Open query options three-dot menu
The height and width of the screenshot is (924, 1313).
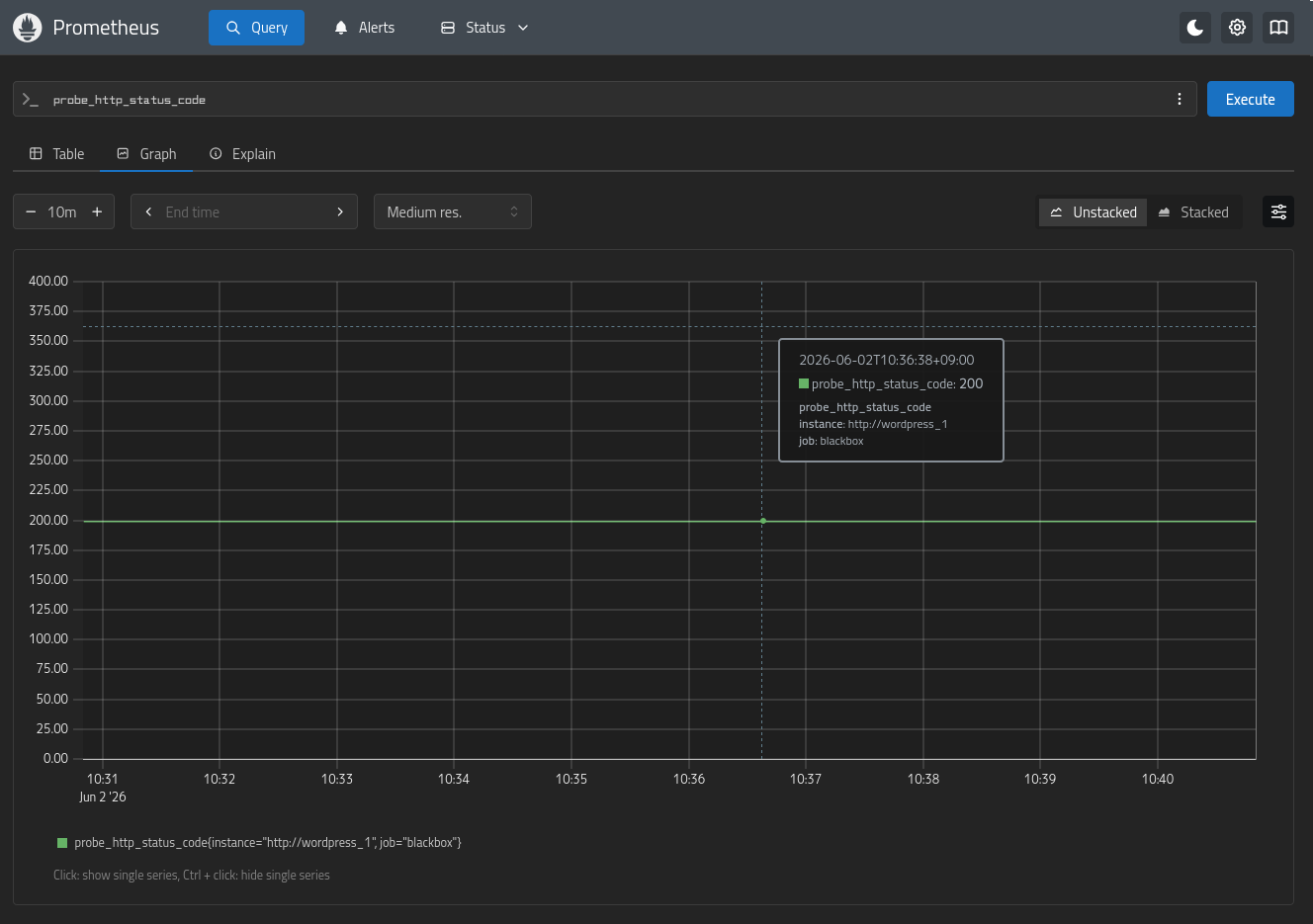(x=1180, y=99)
